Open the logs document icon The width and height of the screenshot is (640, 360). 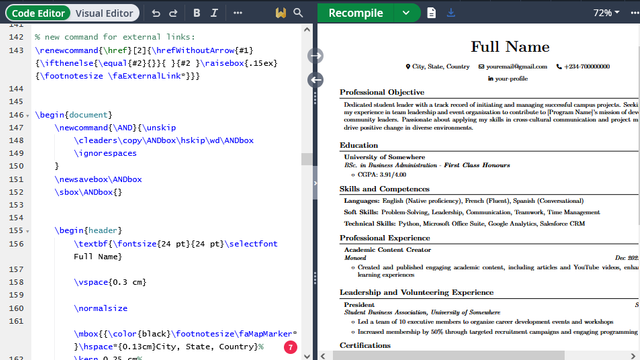tap(431, 13)
